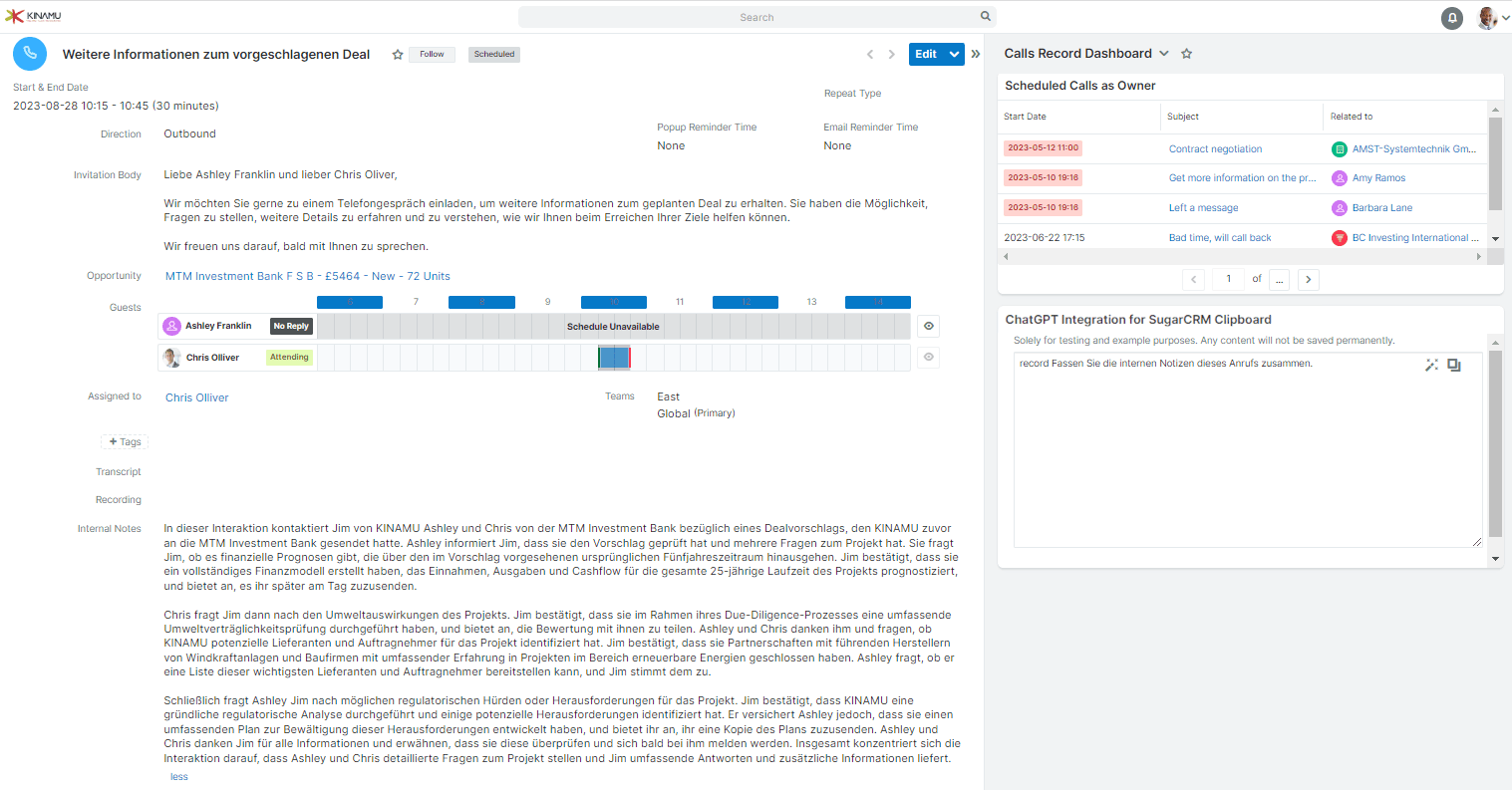
Task: Click Chris Olliver's guest photo
Action: [x=171, y=358]
